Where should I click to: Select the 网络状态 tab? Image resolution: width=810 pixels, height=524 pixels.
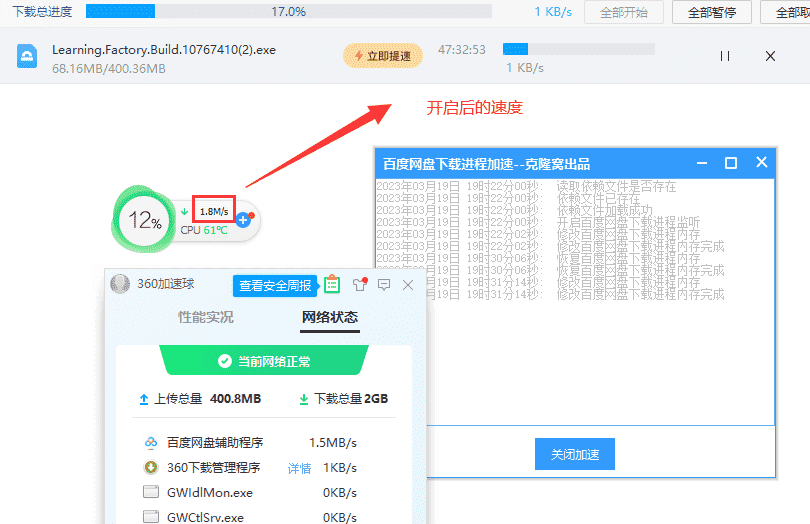tap(329, 317)
